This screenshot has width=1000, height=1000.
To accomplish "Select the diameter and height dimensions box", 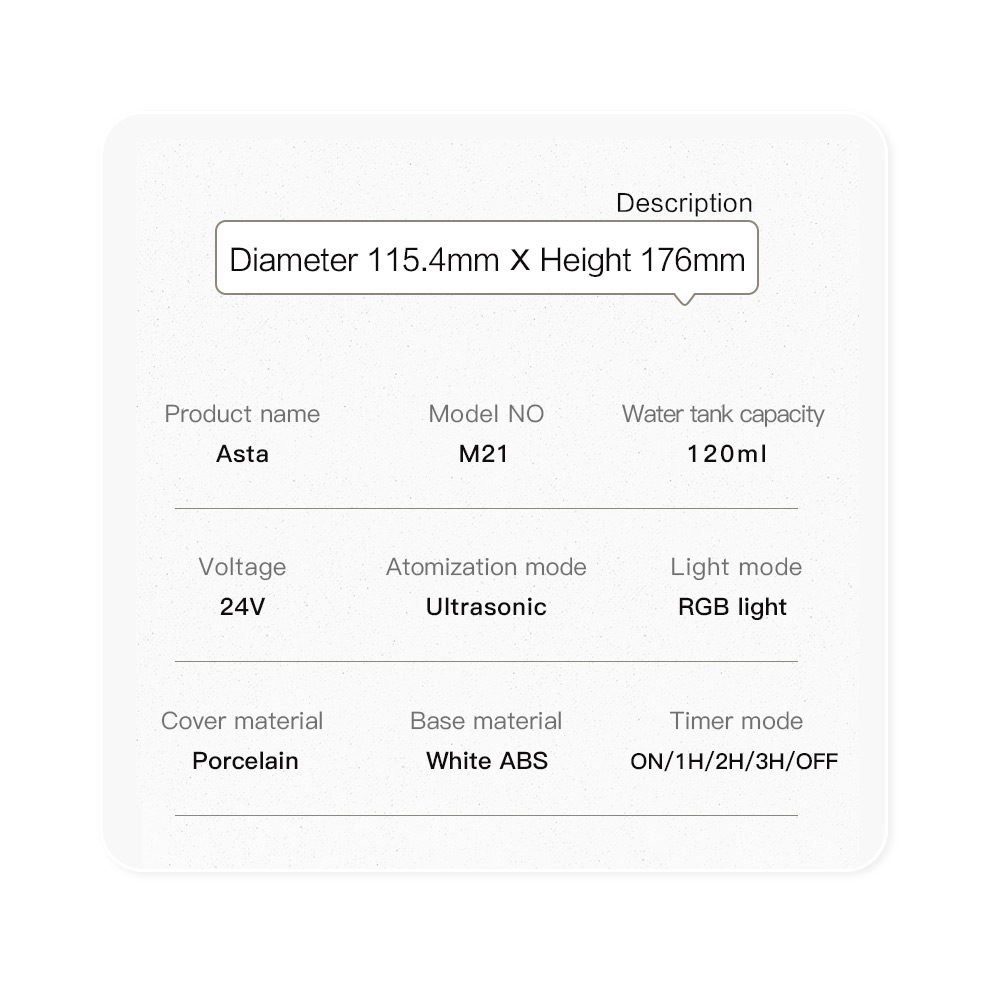I will click(x=487, y=261).
